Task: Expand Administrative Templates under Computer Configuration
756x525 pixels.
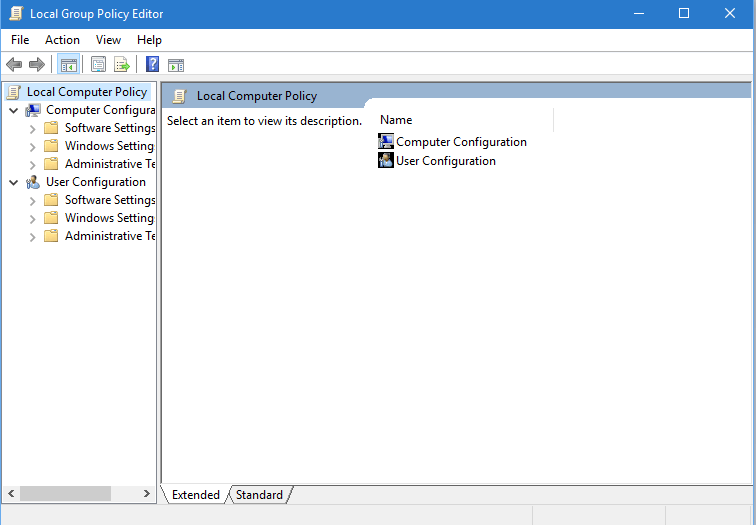Action: click(32, 165)
